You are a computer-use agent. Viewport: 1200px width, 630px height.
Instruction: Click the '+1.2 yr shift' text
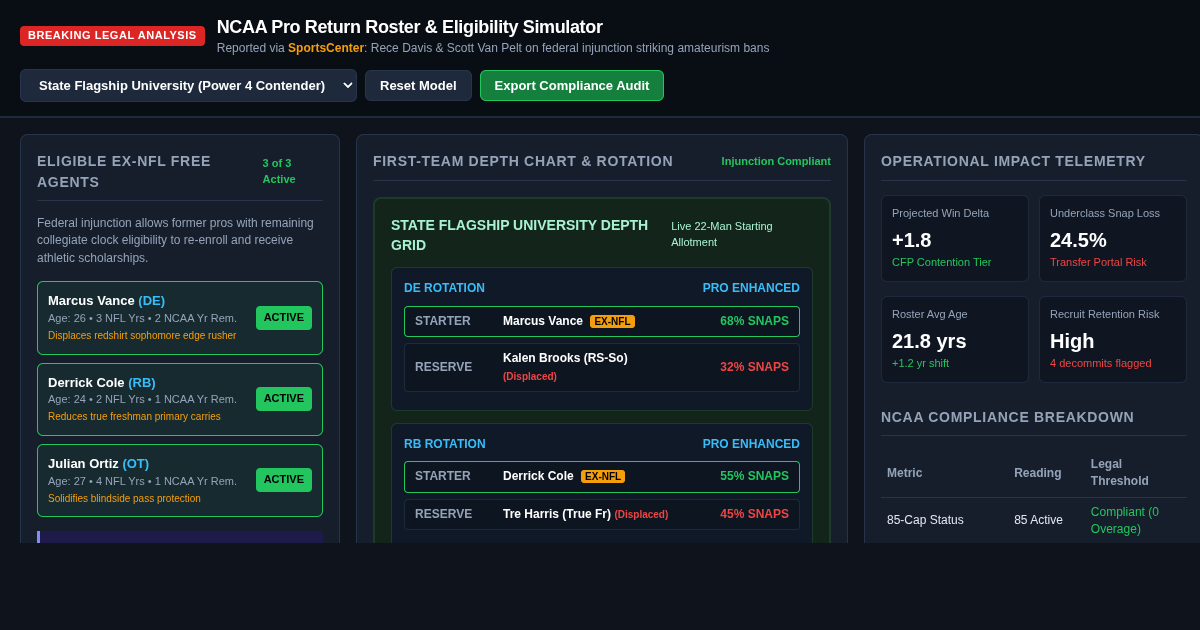(x=920, y=363)
